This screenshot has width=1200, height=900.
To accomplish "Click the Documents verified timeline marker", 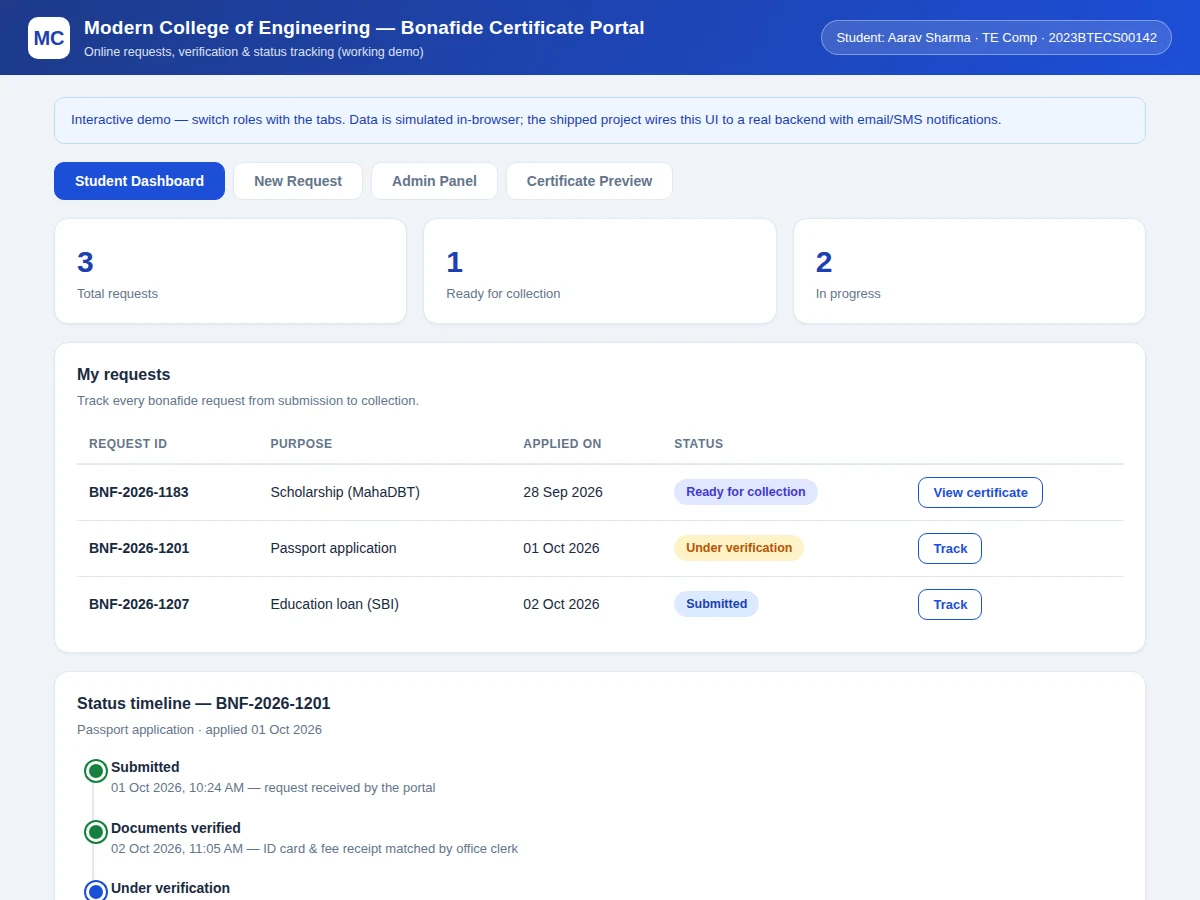I will pyautogui.click(x=96, y=832).
